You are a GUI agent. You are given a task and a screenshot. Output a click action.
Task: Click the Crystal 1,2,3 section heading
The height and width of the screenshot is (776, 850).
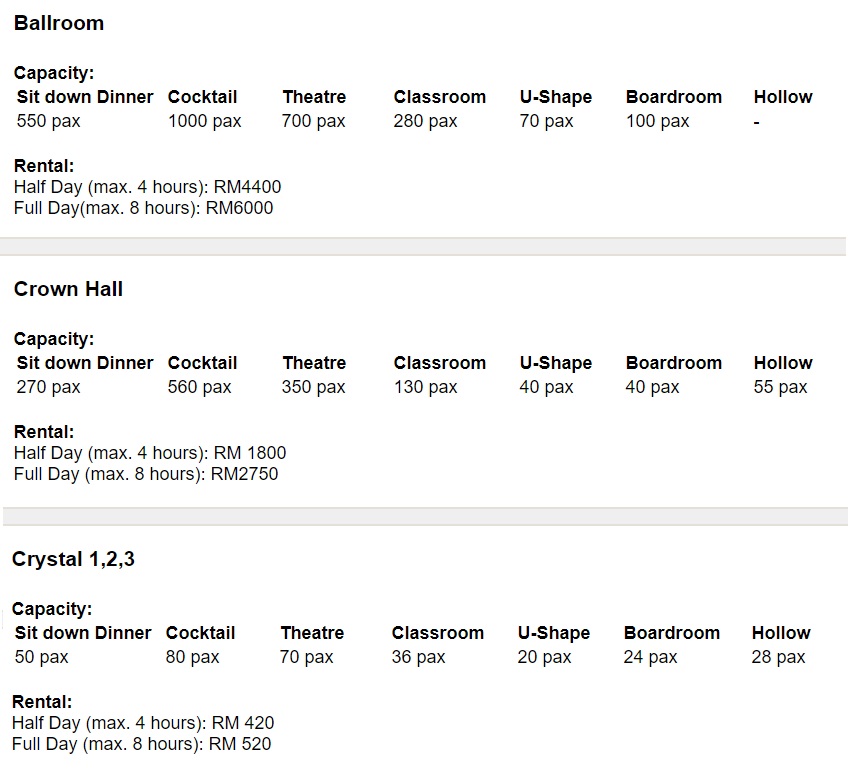73,559
